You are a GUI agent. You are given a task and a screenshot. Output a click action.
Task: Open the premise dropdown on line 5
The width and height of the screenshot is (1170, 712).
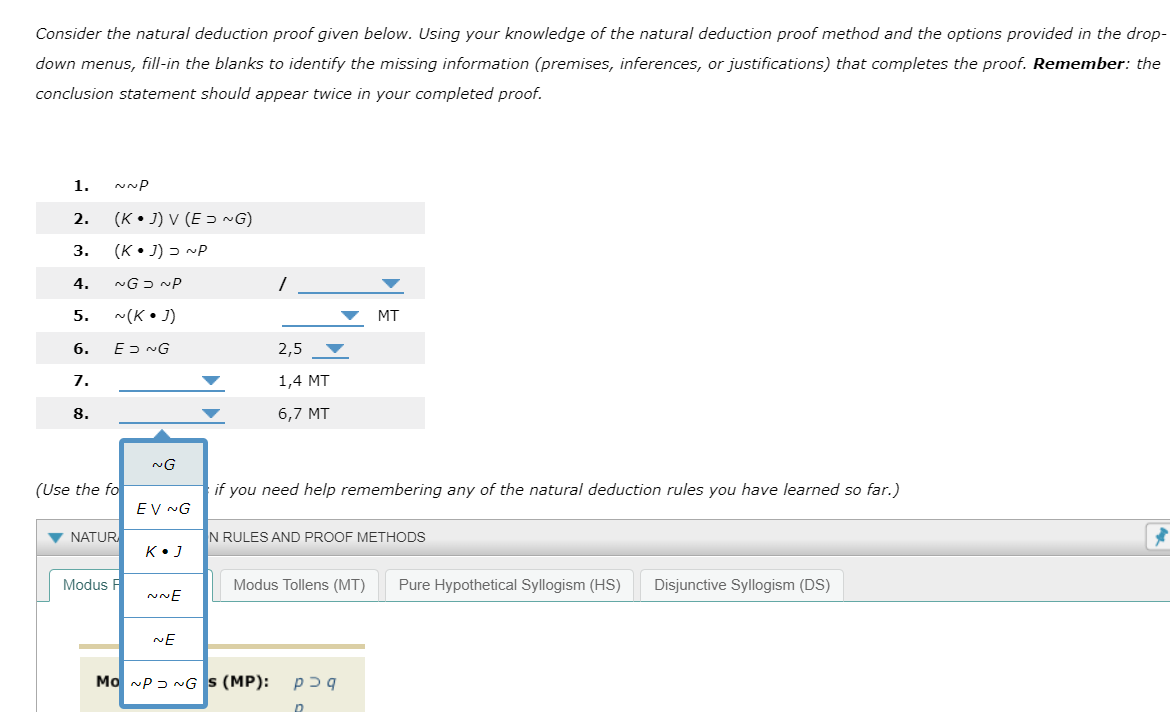(349, 316)
